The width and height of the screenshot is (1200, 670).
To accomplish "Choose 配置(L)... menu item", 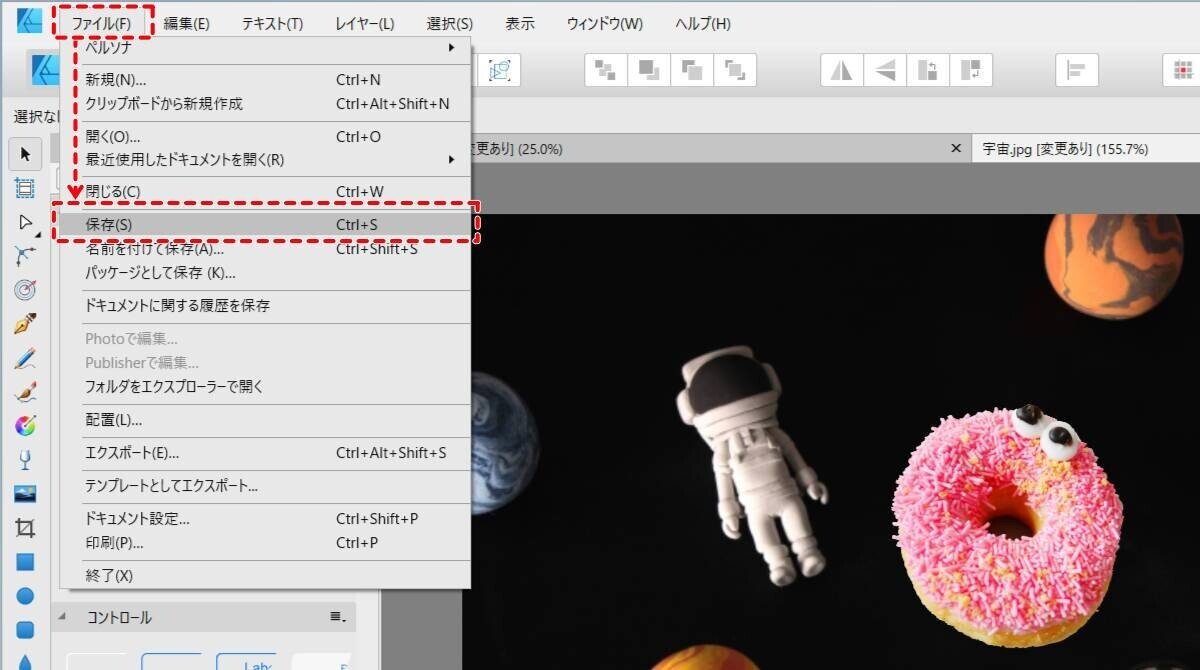I will pyautogui.click(x=265, y=420).
